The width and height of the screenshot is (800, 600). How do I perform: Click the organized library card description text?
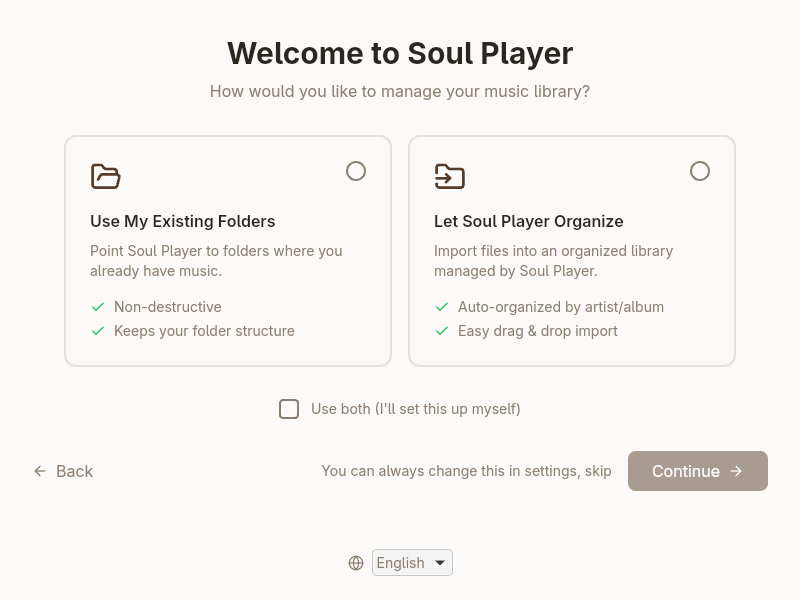[x=553, y=261]
